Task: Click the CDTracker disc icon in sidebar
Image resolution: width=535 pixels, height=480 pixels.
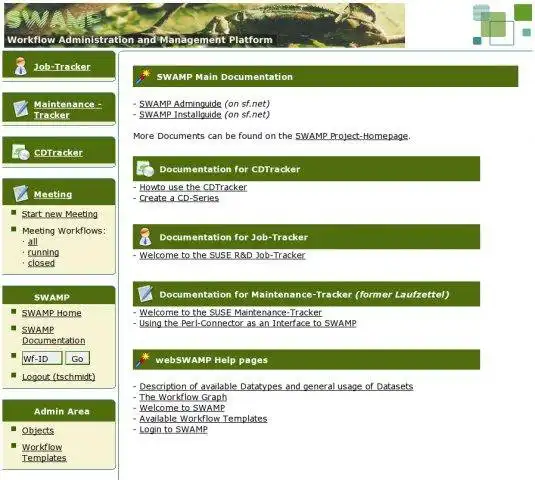Action: 20,152
